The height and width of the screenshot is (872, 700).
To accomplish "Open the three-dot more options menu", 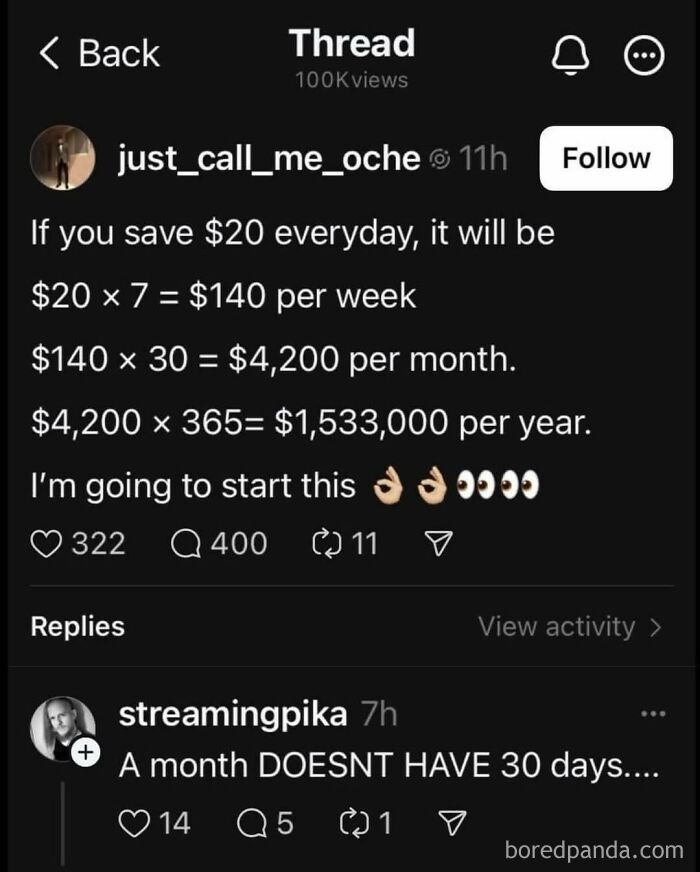I will click(645, 57).
